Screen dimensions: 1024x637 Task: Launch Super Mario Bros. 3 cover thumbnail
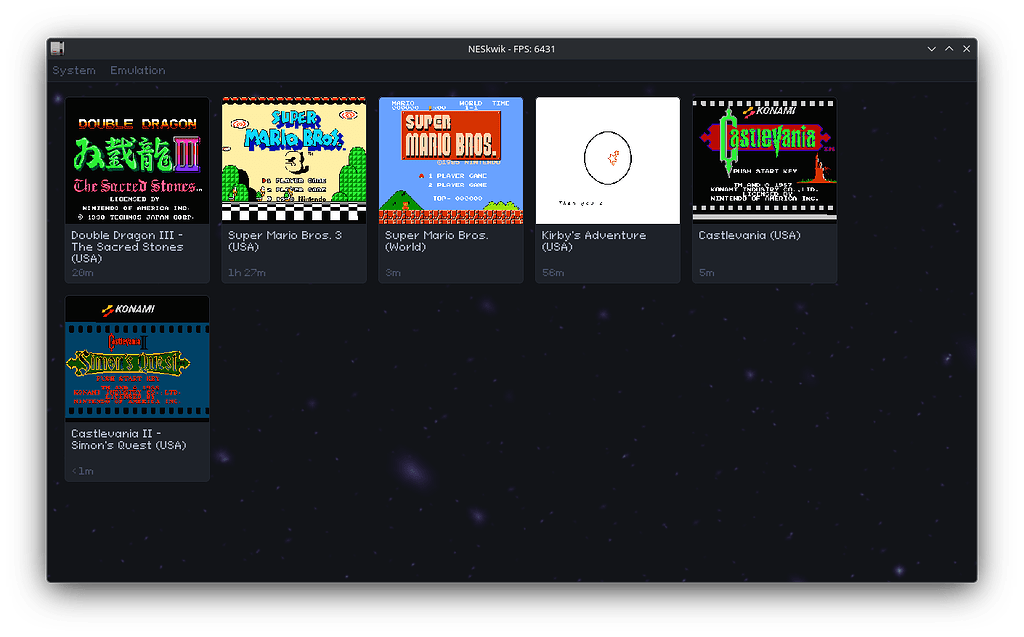click(x=294, y=161)
